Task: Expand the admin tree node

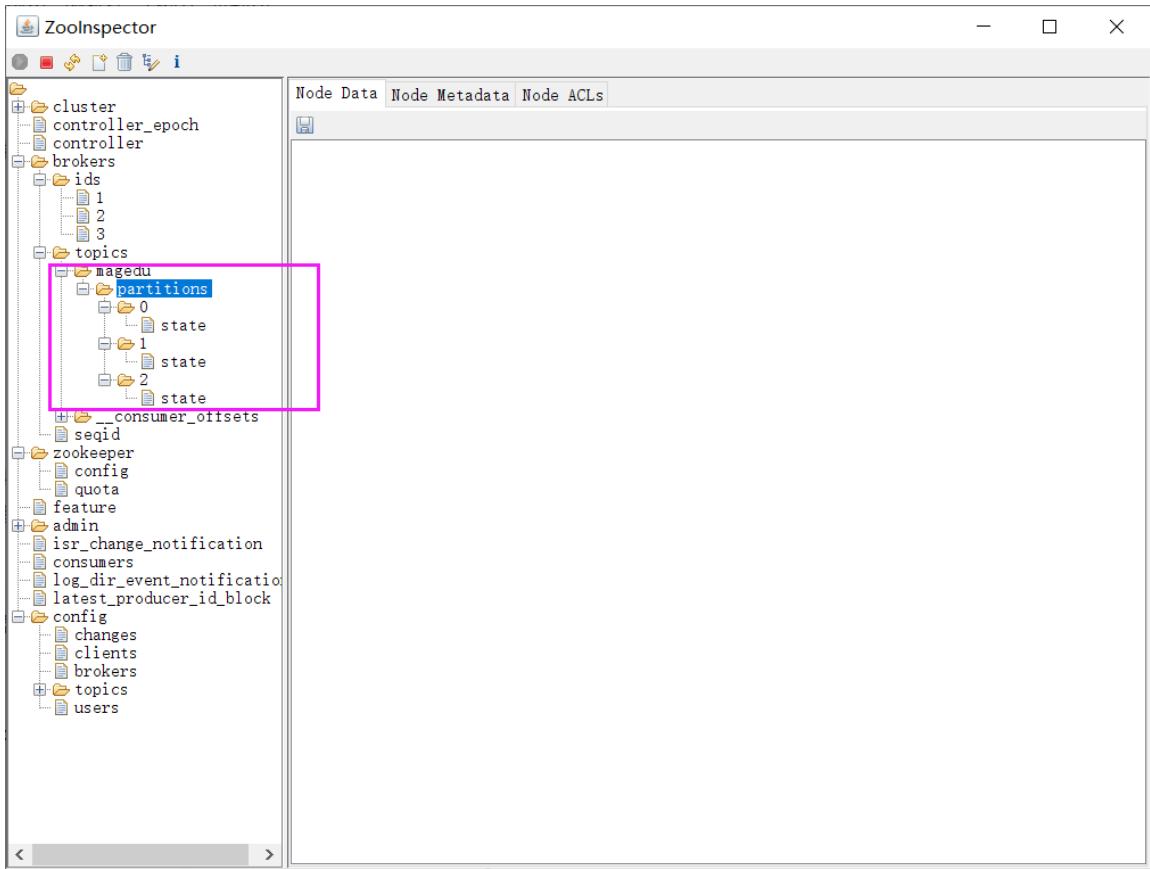Action: tap(18, 526)
